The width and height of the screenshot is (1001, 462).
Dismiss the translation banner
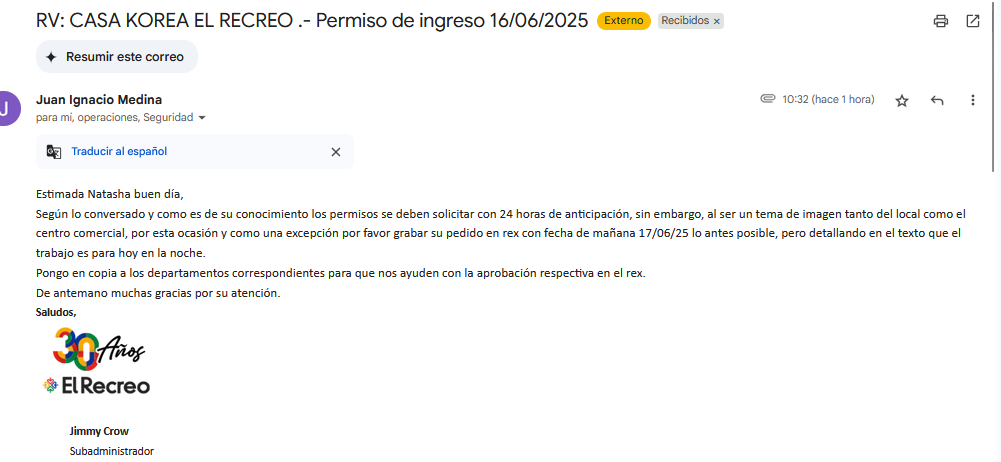336,152
